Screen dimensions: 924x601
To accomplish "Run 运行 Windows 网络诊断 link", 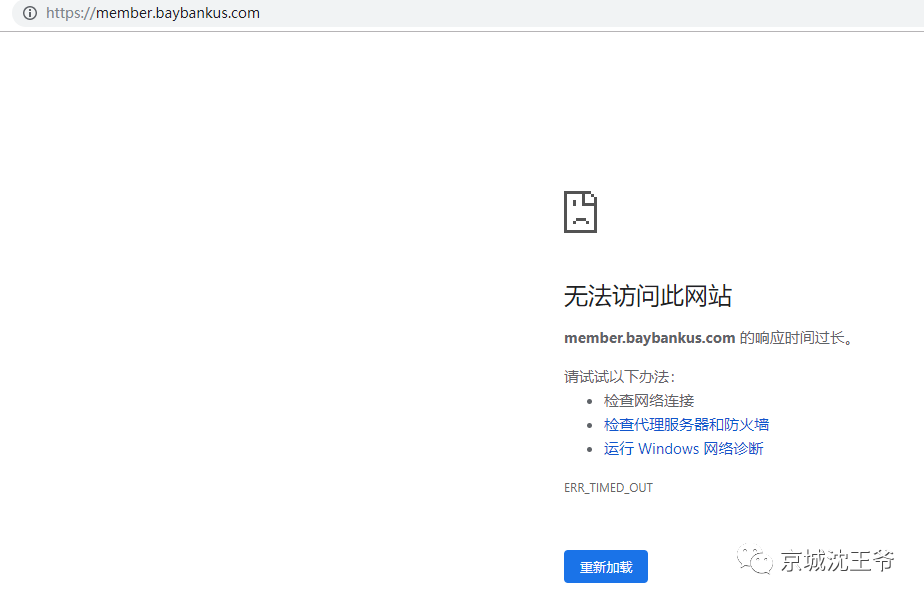I will tap(683, 448).
